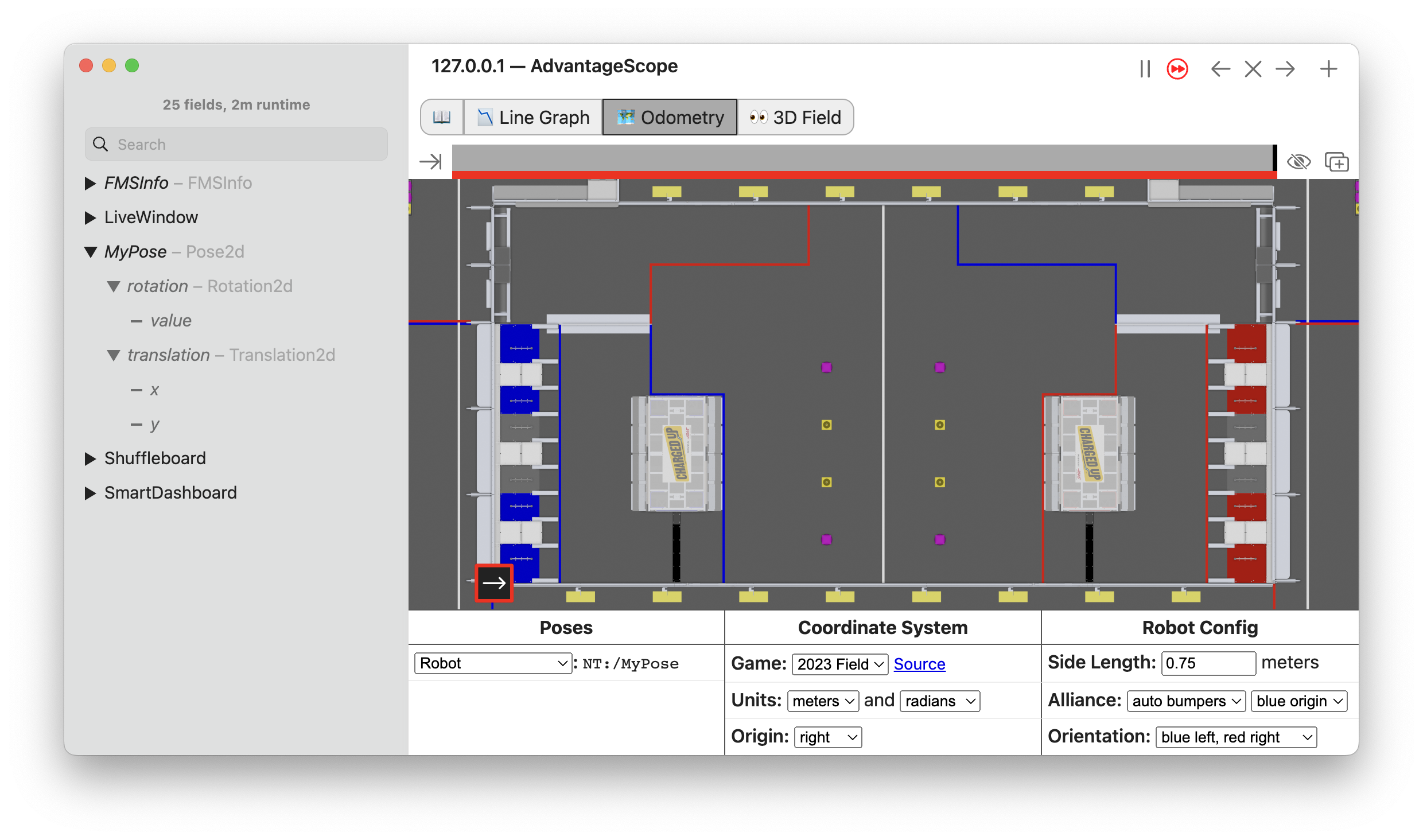1423x840 pixels.
Task: Expand the FMSInfo tree item
Action: pyautogui.click(x=90, y=183)
